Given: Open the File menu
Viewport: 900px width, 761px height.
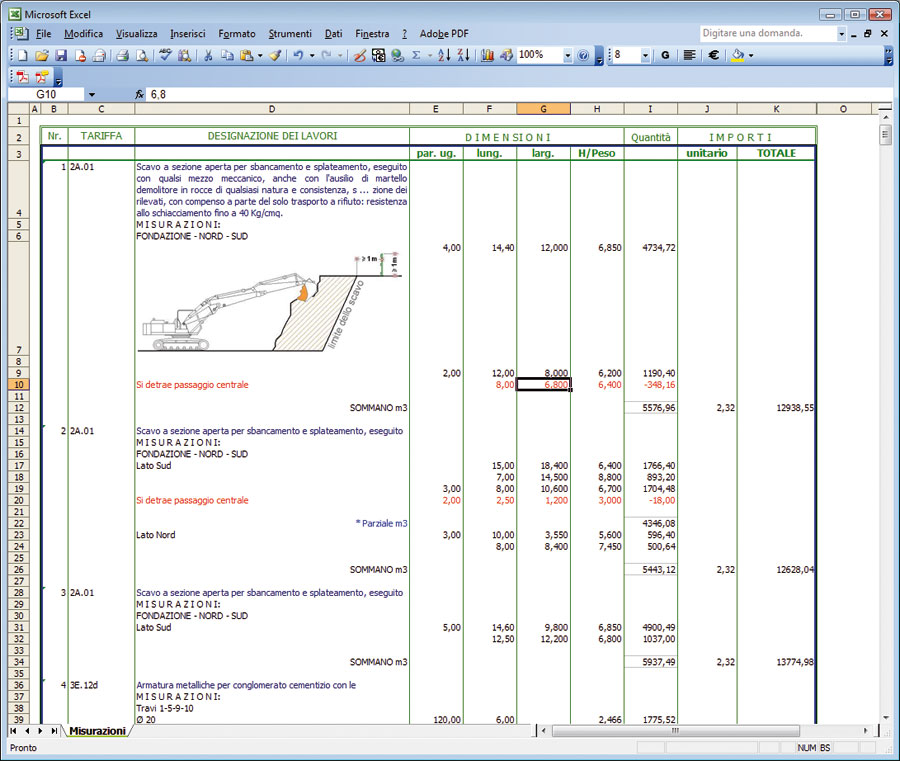Looking at the screenshot, I should click(44, 34).
